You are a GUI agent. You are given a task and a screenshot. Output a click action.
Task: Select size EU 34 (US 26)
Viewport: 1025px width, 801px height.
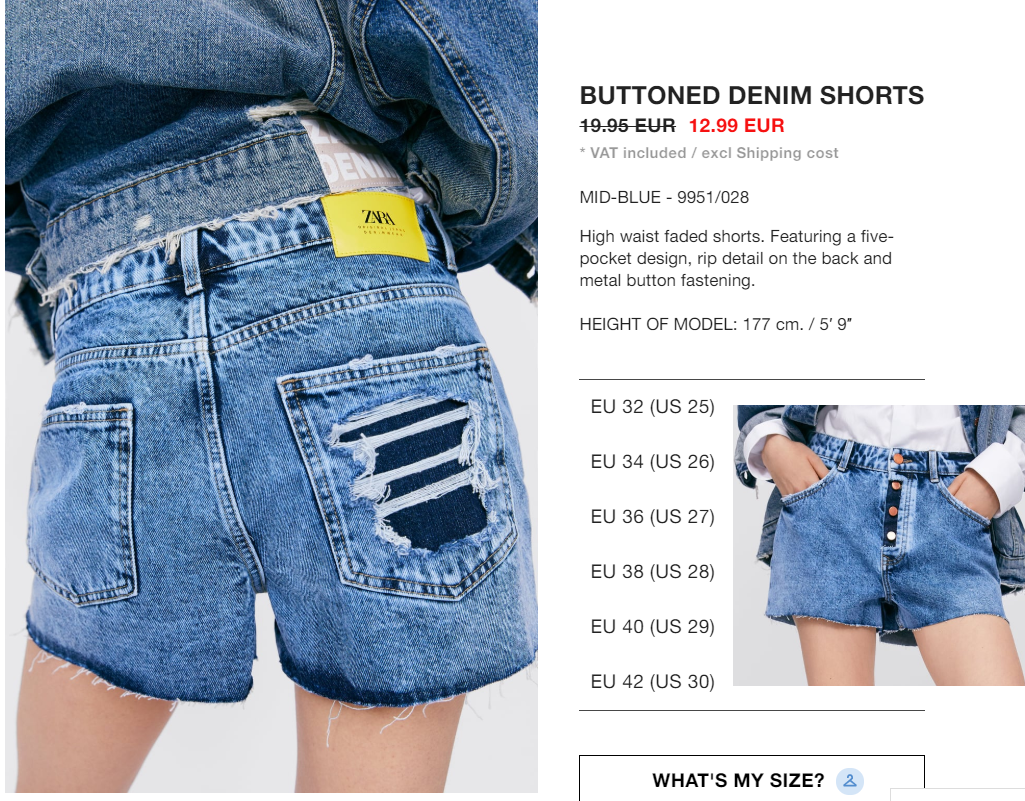click(652, 462)
